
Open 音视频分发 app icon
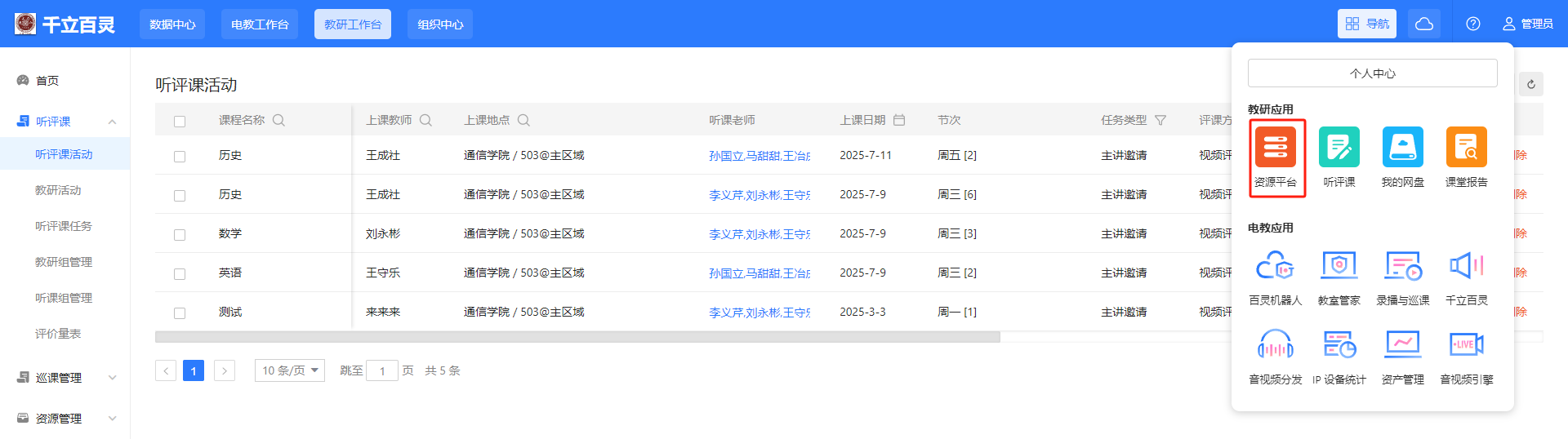(x=1275, y=345)
